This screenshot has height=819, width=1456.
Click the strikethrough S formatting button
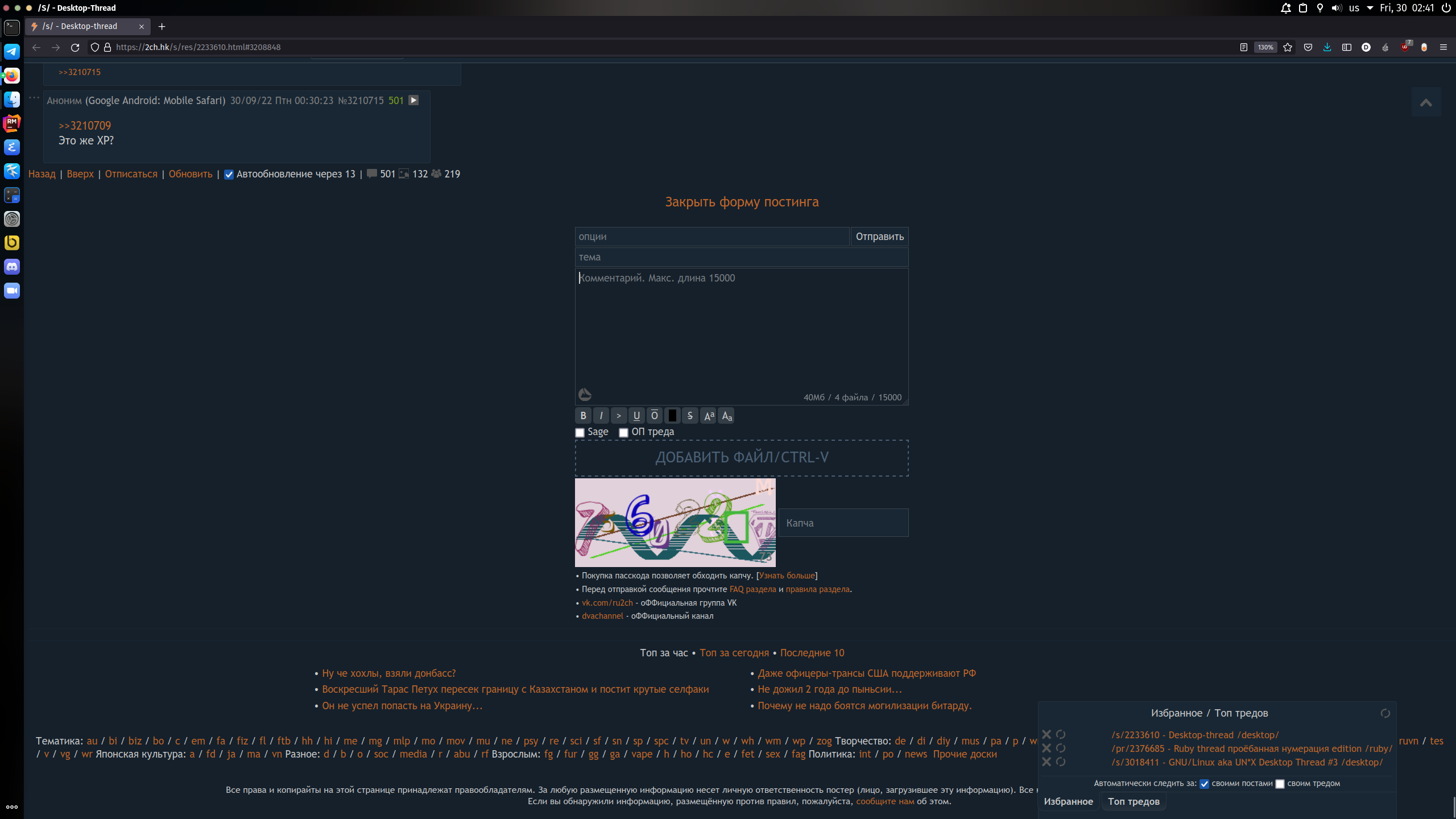coord(690,416)
